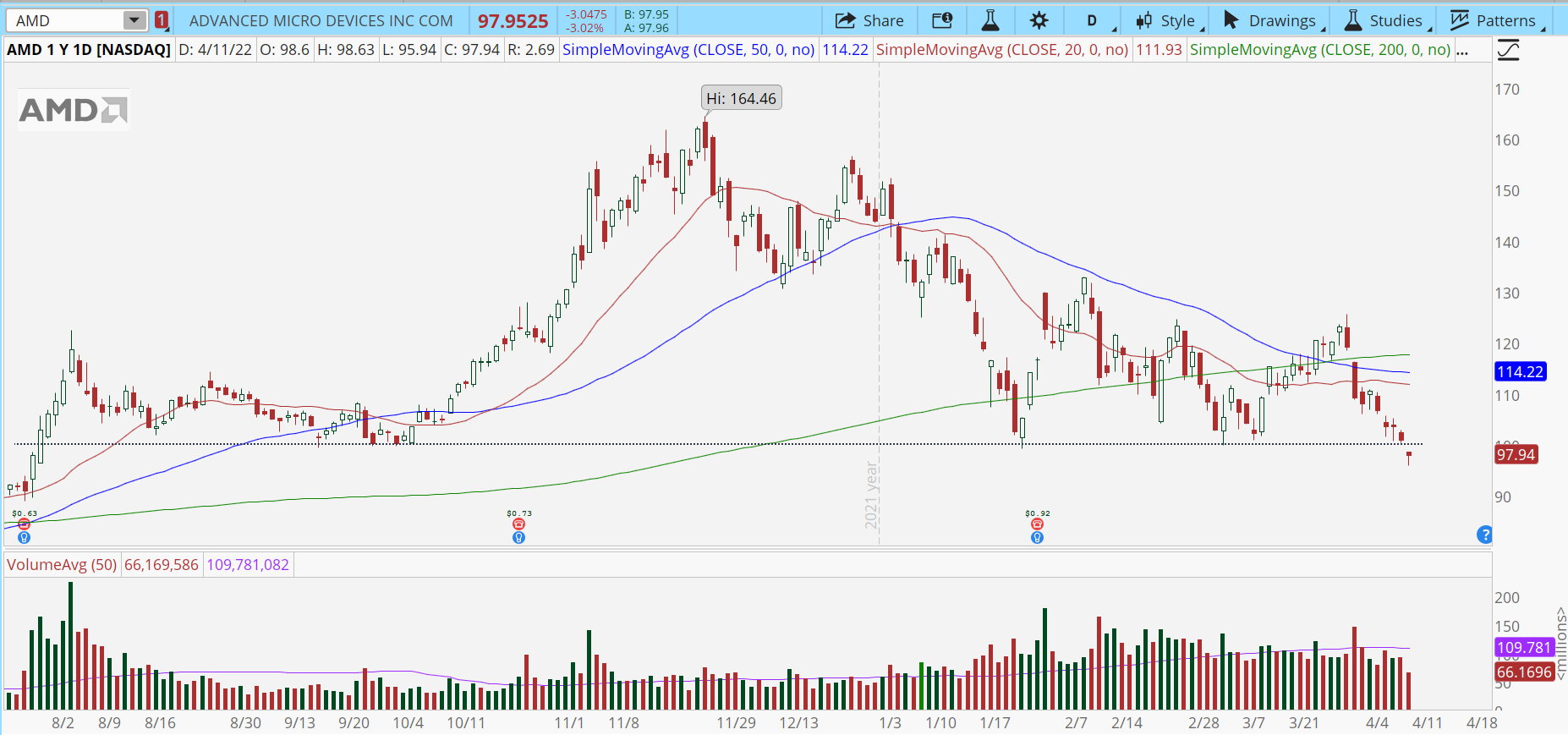Click the 109,781,082 volume value
This screenshot has height=735, width=1568.
coord(248,565)
